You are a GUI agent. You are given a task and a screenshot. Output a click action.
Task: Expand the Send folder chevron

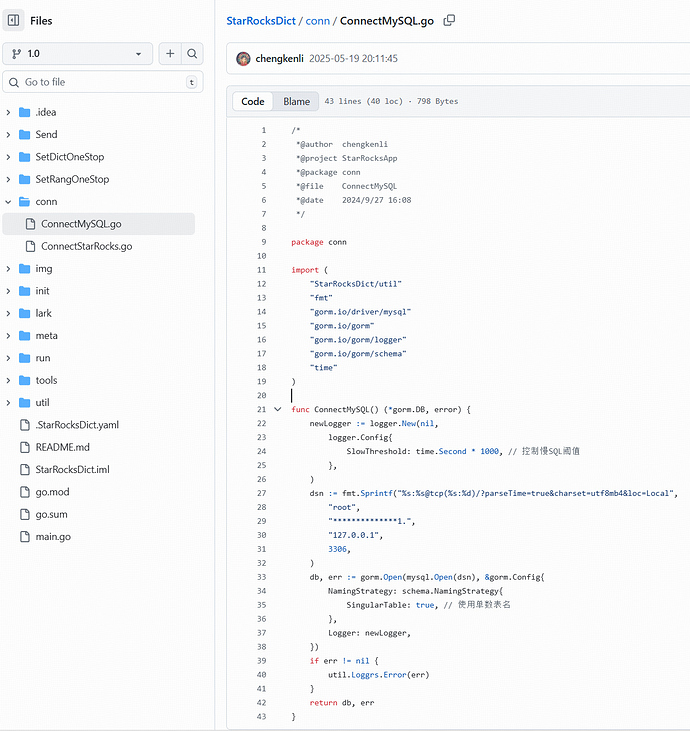tap(9, 134)
